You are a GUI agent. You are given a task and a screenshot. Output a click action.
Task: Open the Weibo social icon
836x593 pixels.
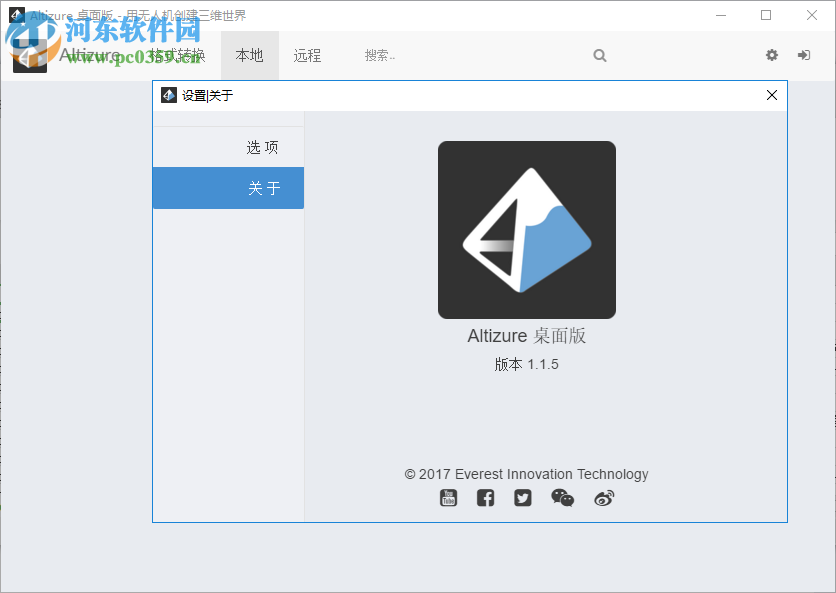point(603,497)
